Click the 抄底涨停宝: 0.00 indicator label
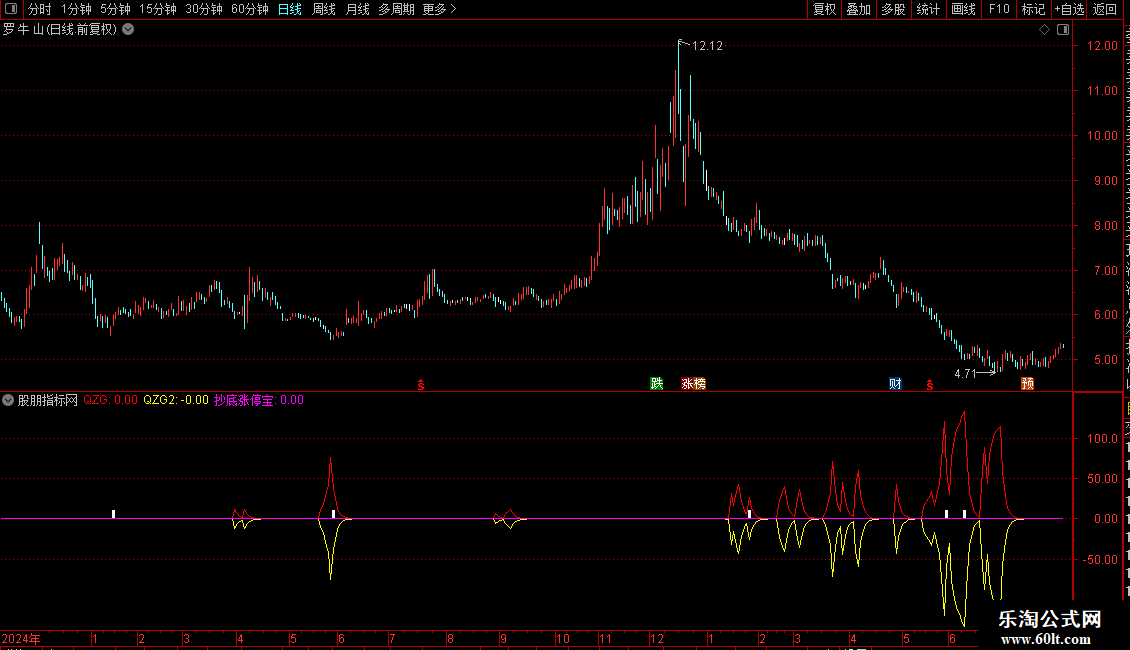Screen dimensions: 1130x650 coord(259,400)
